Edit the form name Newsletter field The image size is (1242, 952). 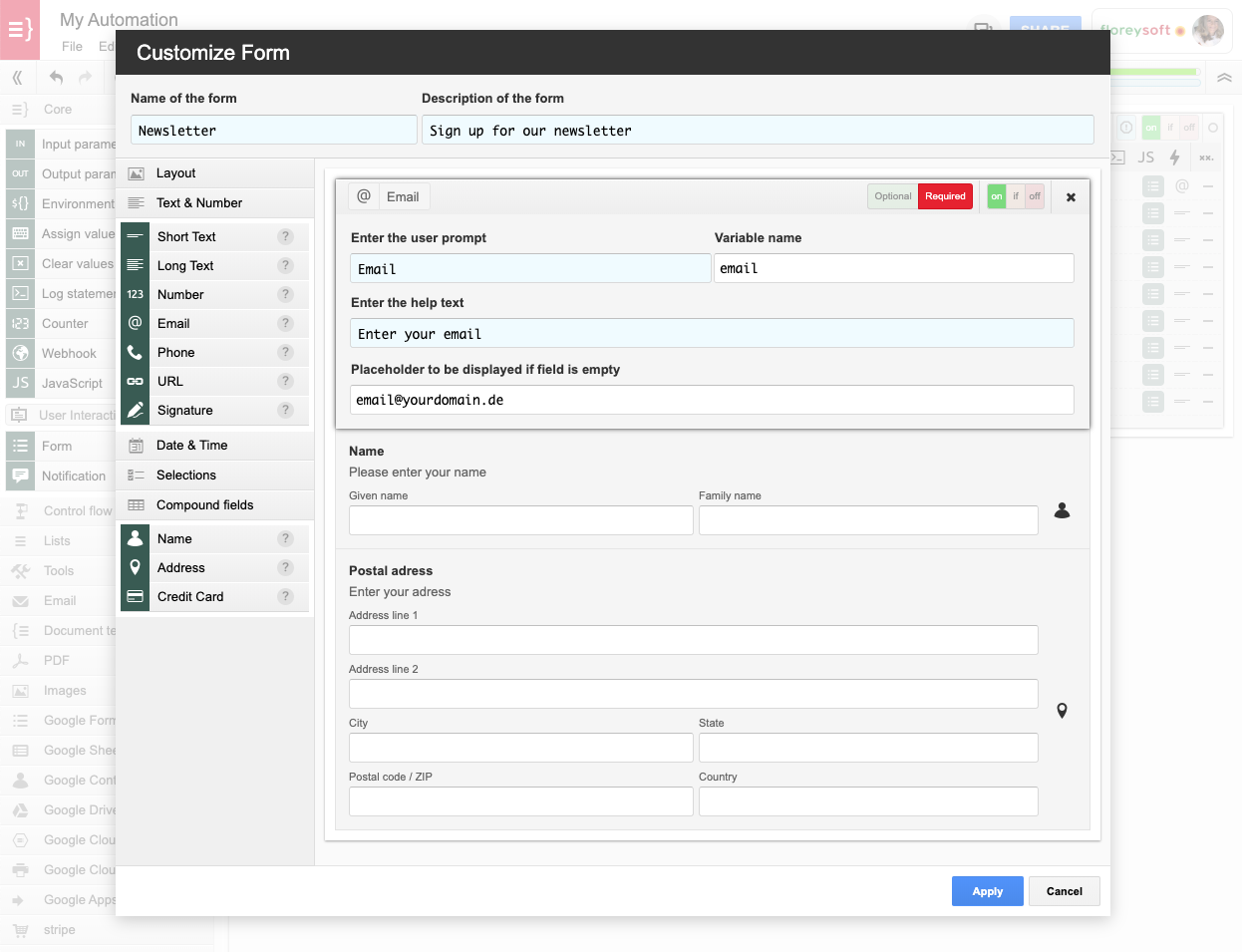click(x=274, y=131)
